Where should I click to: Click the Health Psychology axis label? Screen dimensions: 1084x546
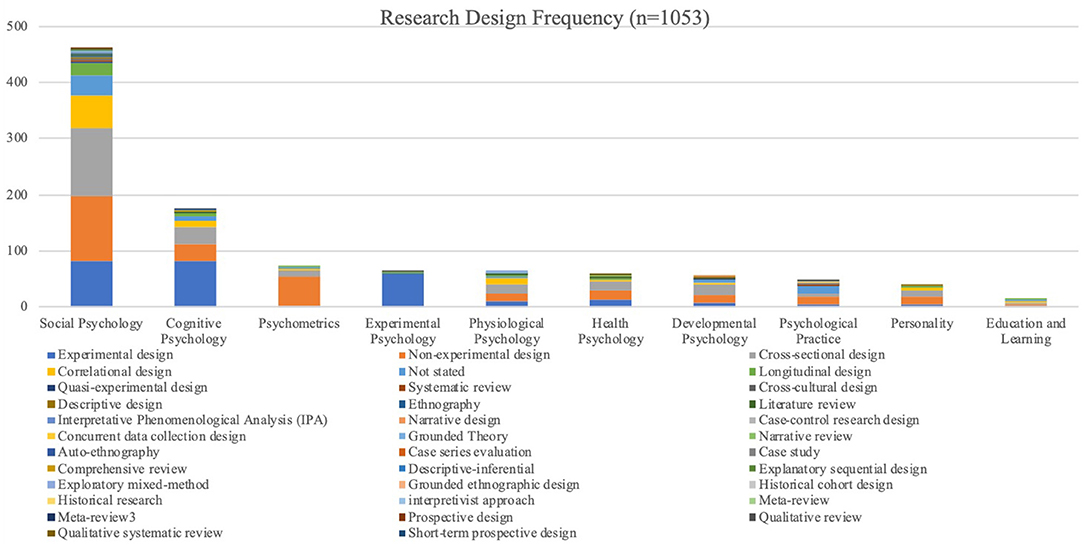click(x=610, y=331)
